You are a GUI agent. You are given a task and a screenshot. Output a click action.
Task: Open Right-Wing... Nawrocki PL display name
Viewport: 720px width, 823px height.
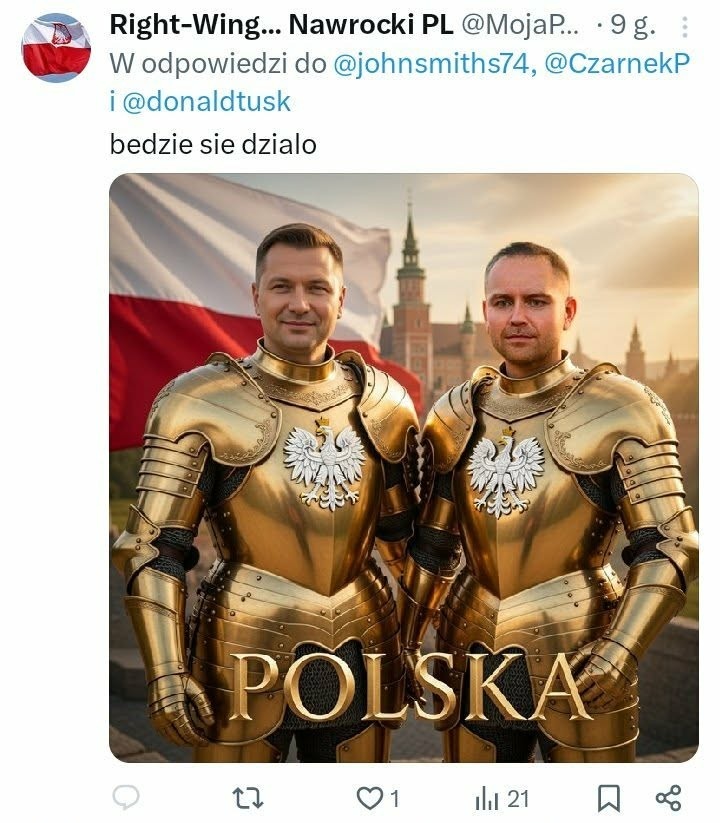point(281,25)
